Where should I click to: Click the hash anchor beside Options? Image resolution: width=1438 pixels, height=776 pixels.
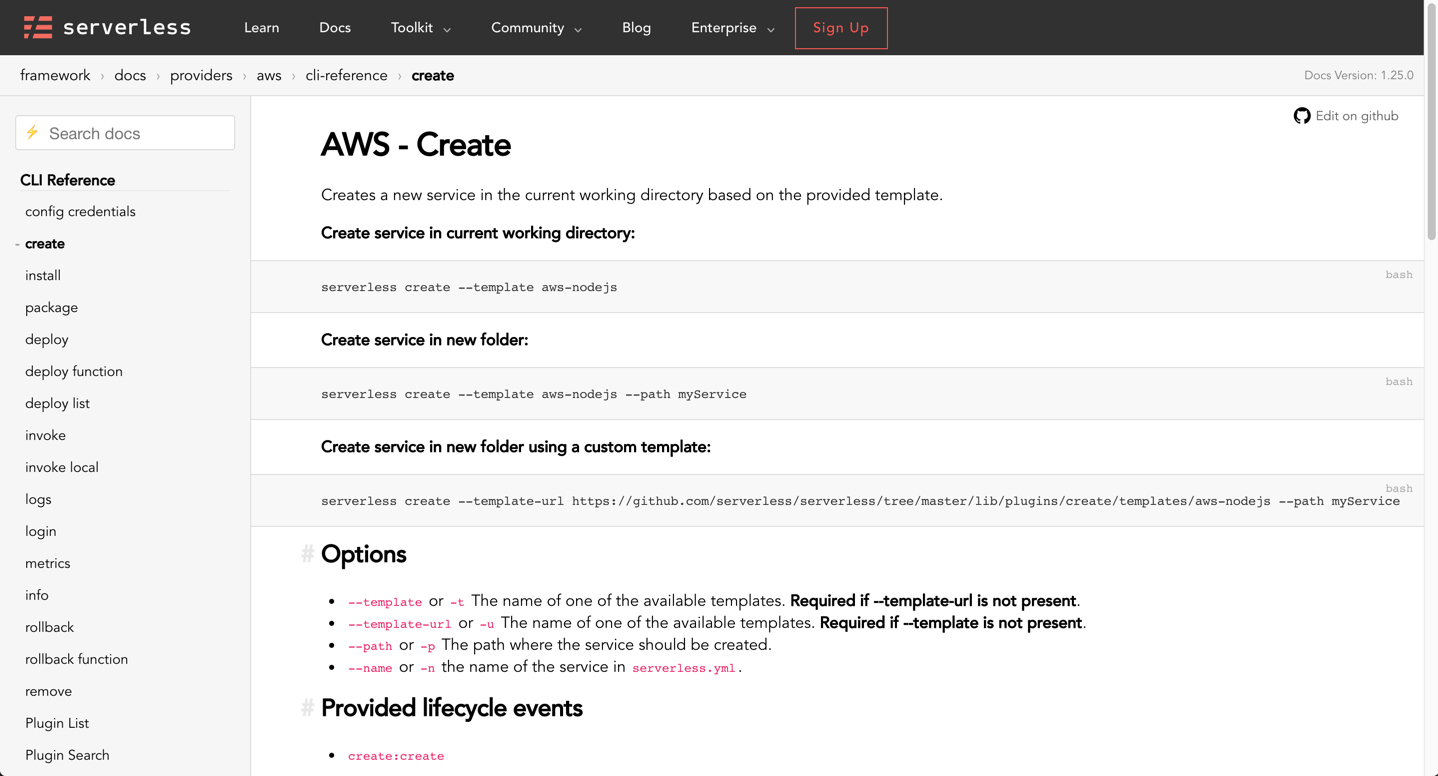308,554
